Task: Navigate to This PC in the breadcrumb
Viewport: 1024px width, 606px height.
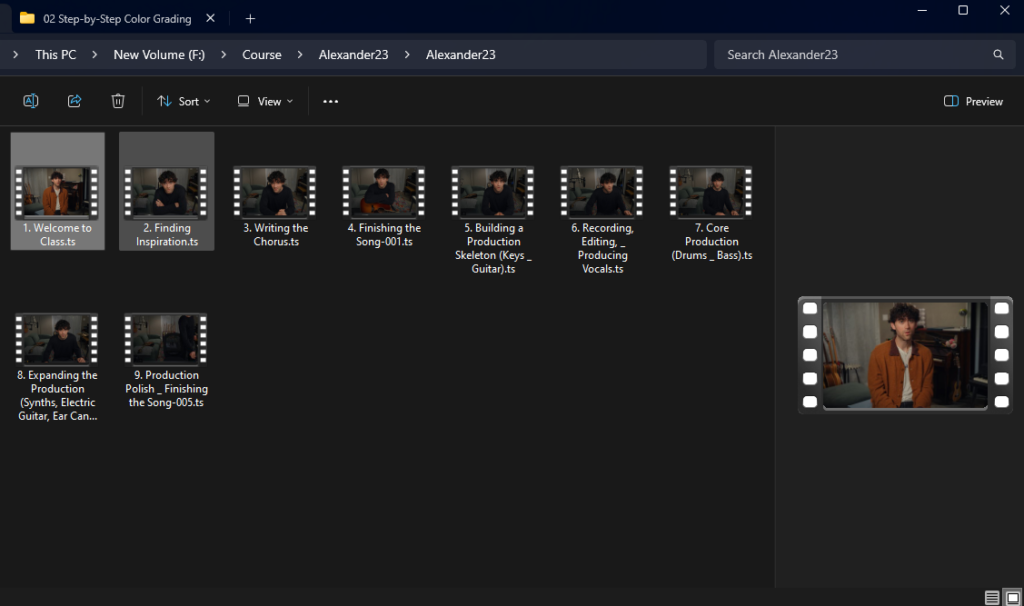Action: pyautogui.click(x=55, y=55)
